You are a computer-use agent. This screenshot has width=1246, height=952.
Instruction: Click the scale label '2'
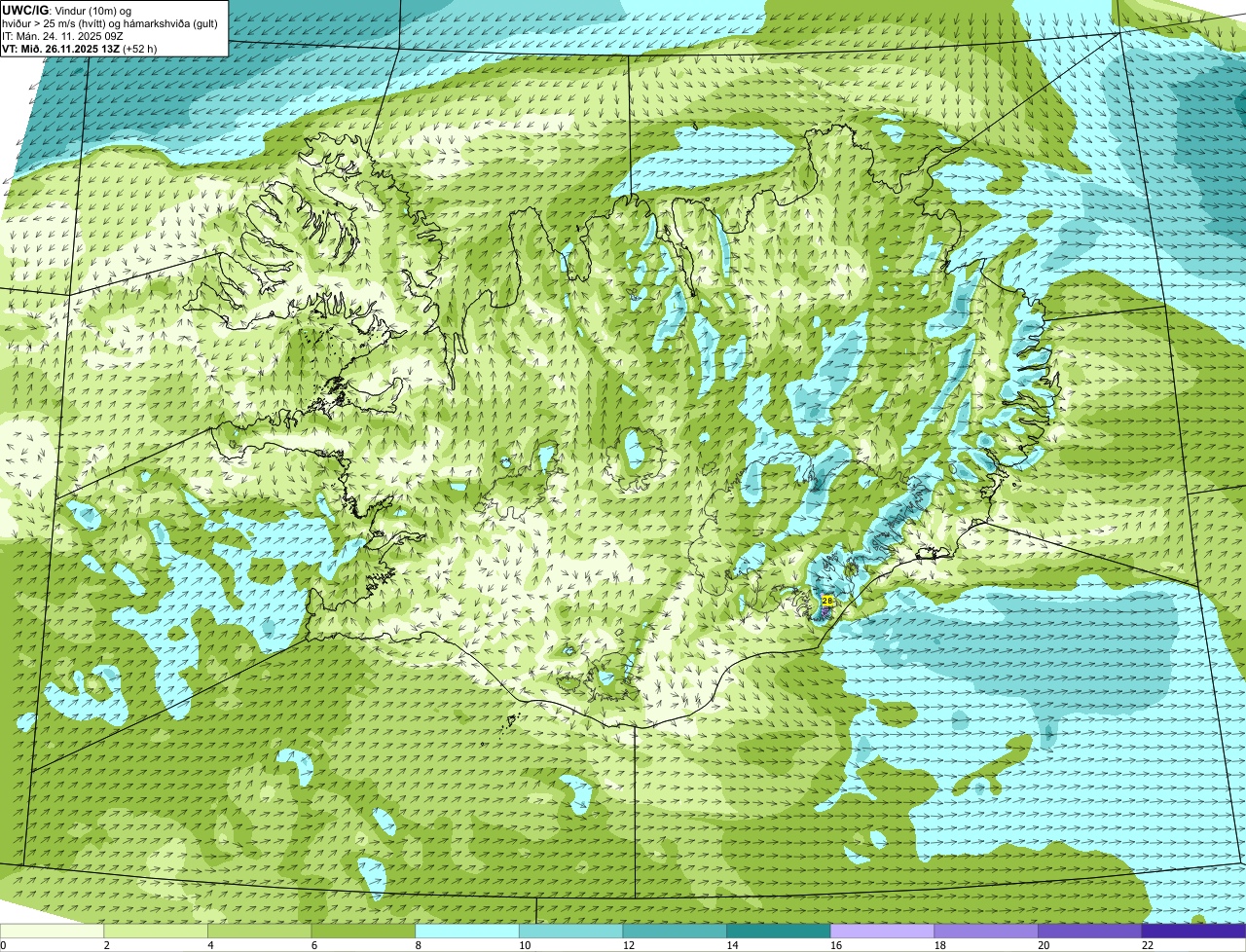[107, 945]
